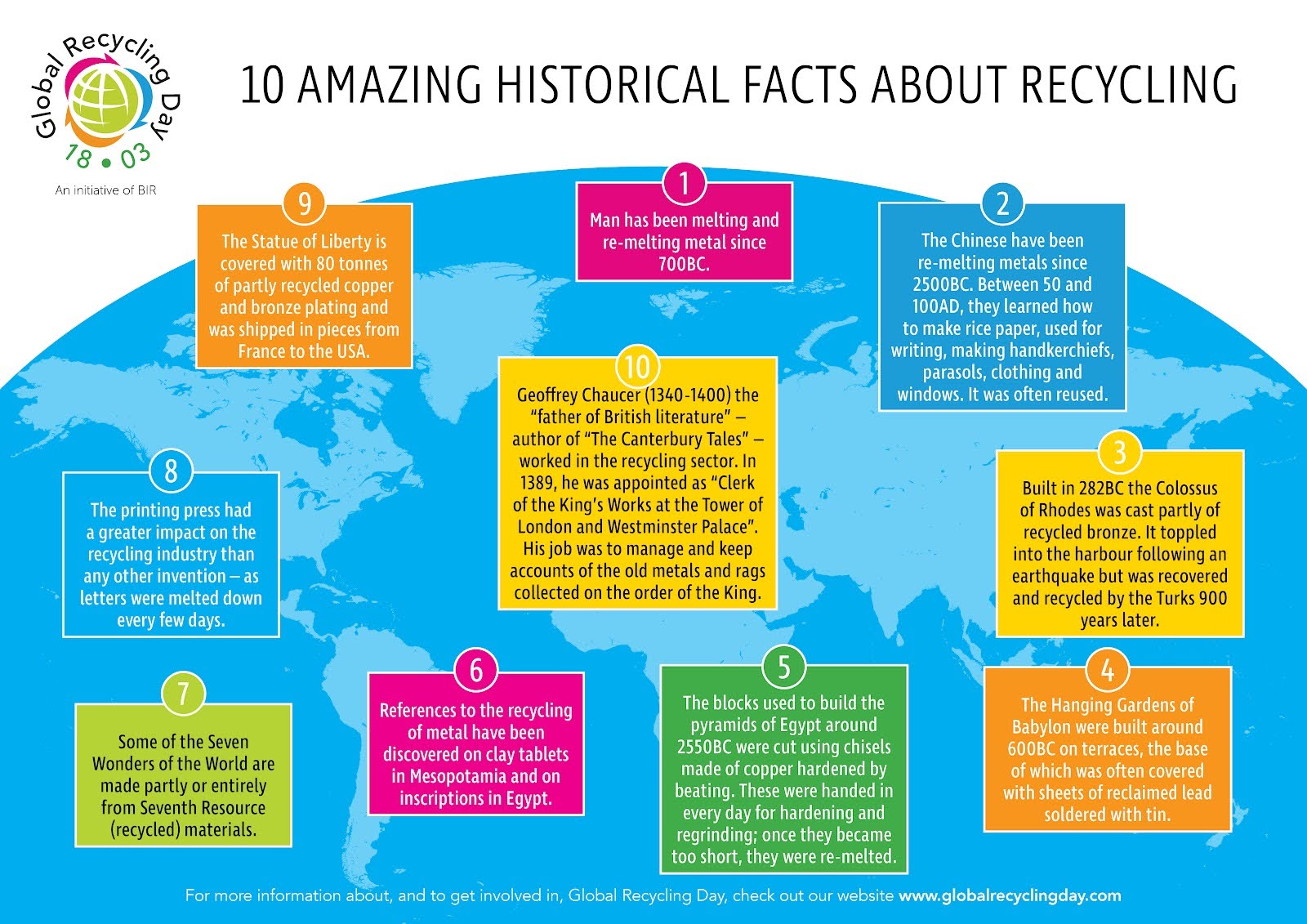Click the Global Recycling Day globe logo
The height and width of the screenshot is (924, 1307).
click(x=104, y=100)
